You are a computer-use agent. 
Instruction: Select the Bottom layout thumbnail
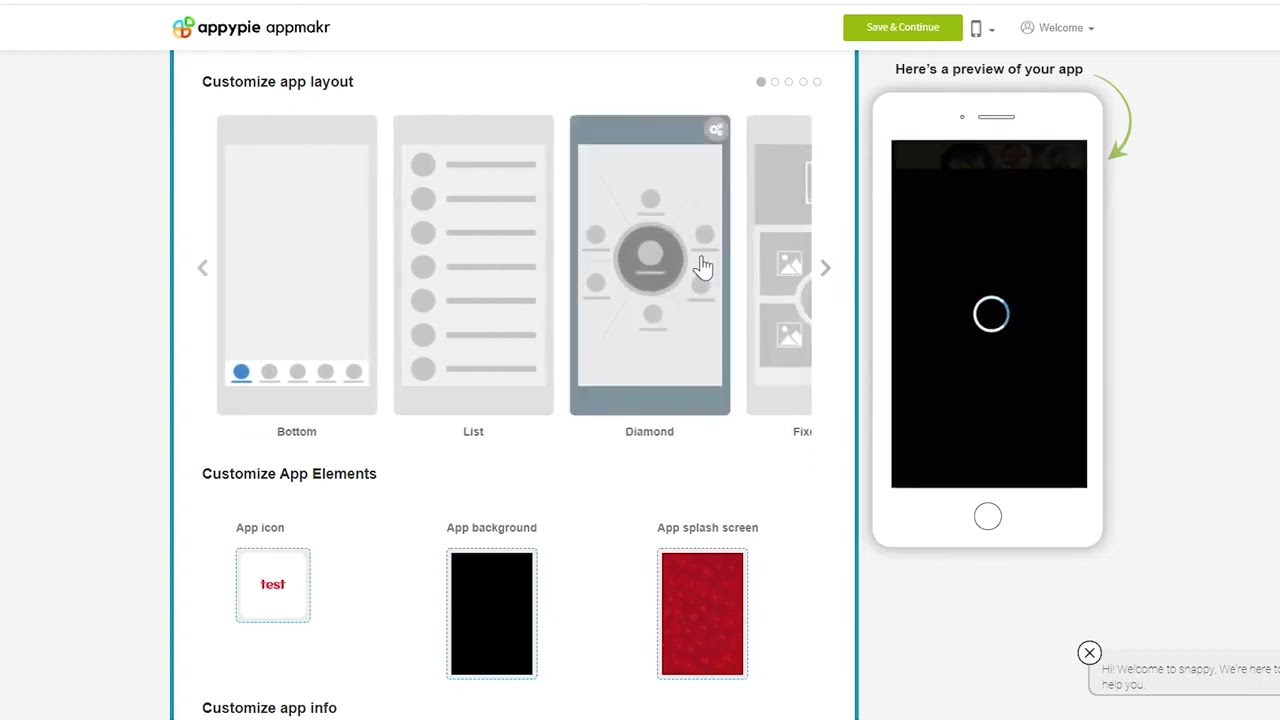pyautogui.click(x=297, y=265)
